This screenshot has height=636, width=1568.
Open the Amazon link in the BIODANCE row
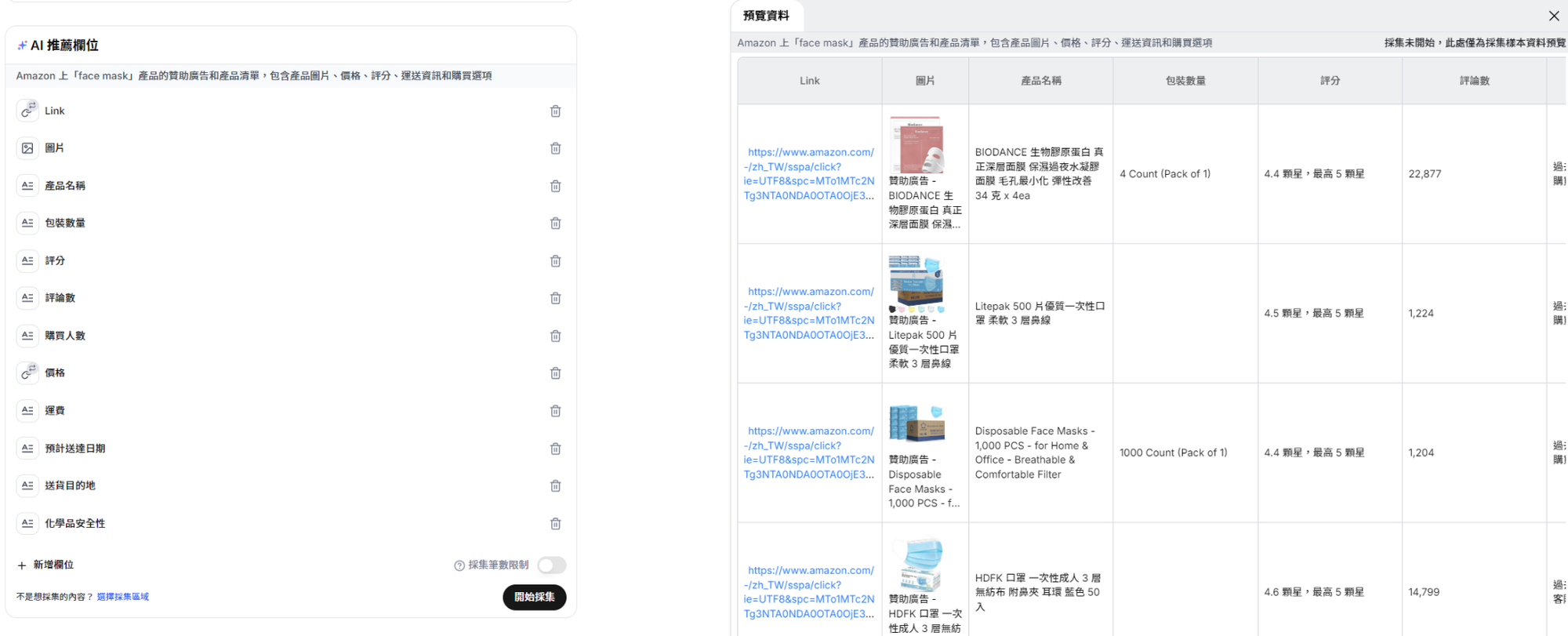pos(809,174)
